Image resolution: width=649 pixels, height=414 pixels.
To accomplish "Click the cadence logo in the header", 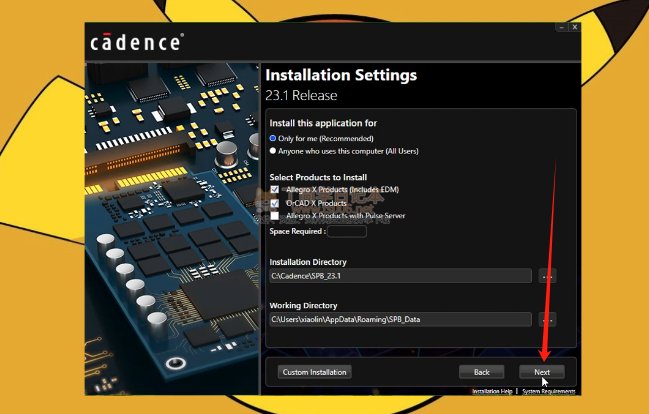I will click(x=137, y=42).
